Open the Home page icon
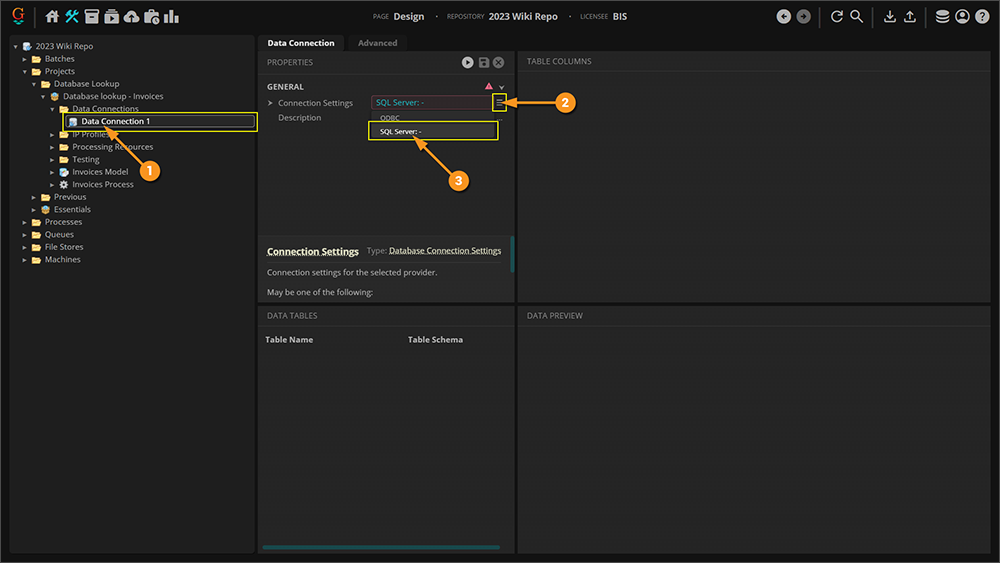This screenshot has width=1000, height=563. [52, 17]
